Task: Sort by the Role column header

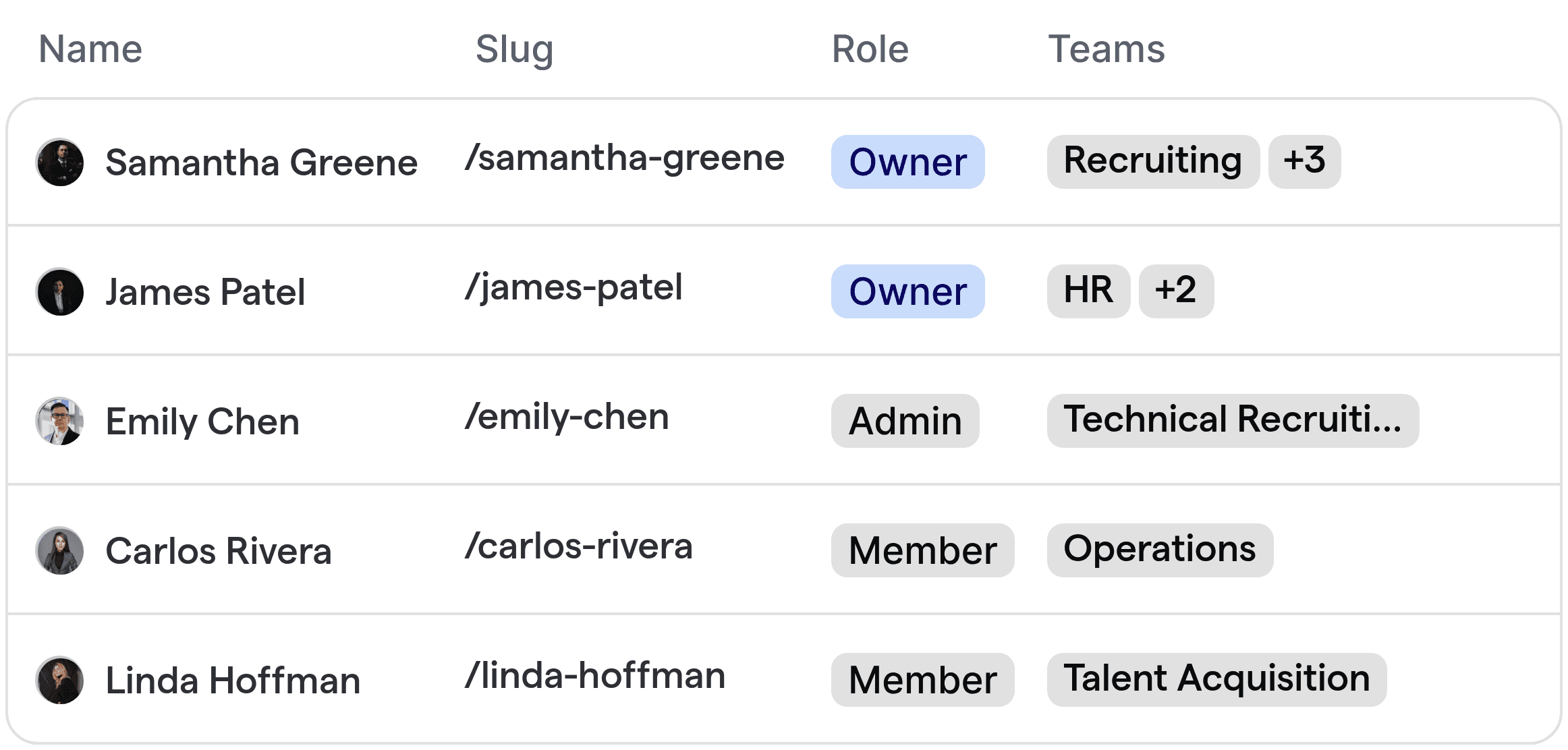Action: pos(869,49)
